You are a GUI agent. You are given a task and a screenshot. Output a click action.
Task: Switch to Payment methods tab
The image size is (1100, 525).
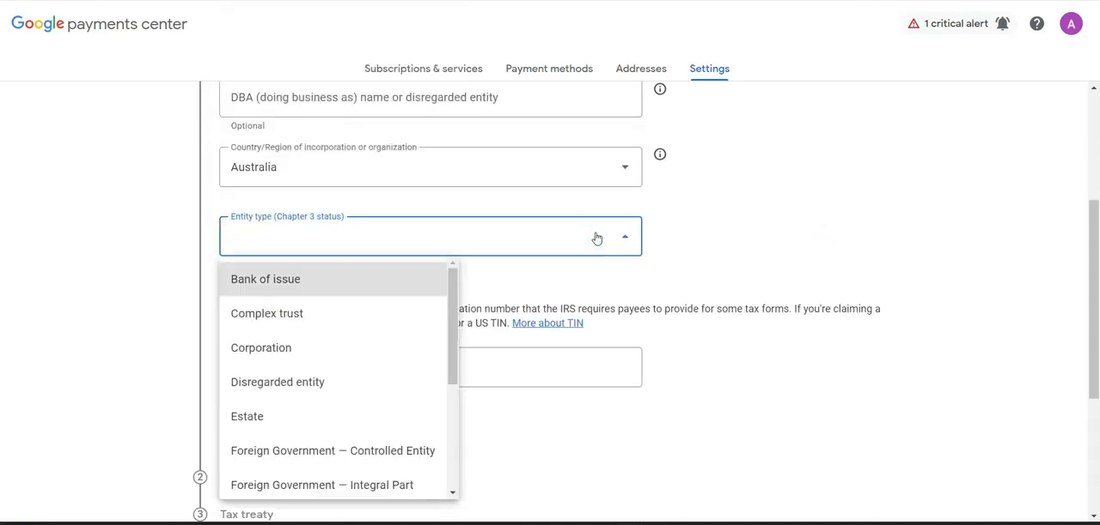click(549, 69)
